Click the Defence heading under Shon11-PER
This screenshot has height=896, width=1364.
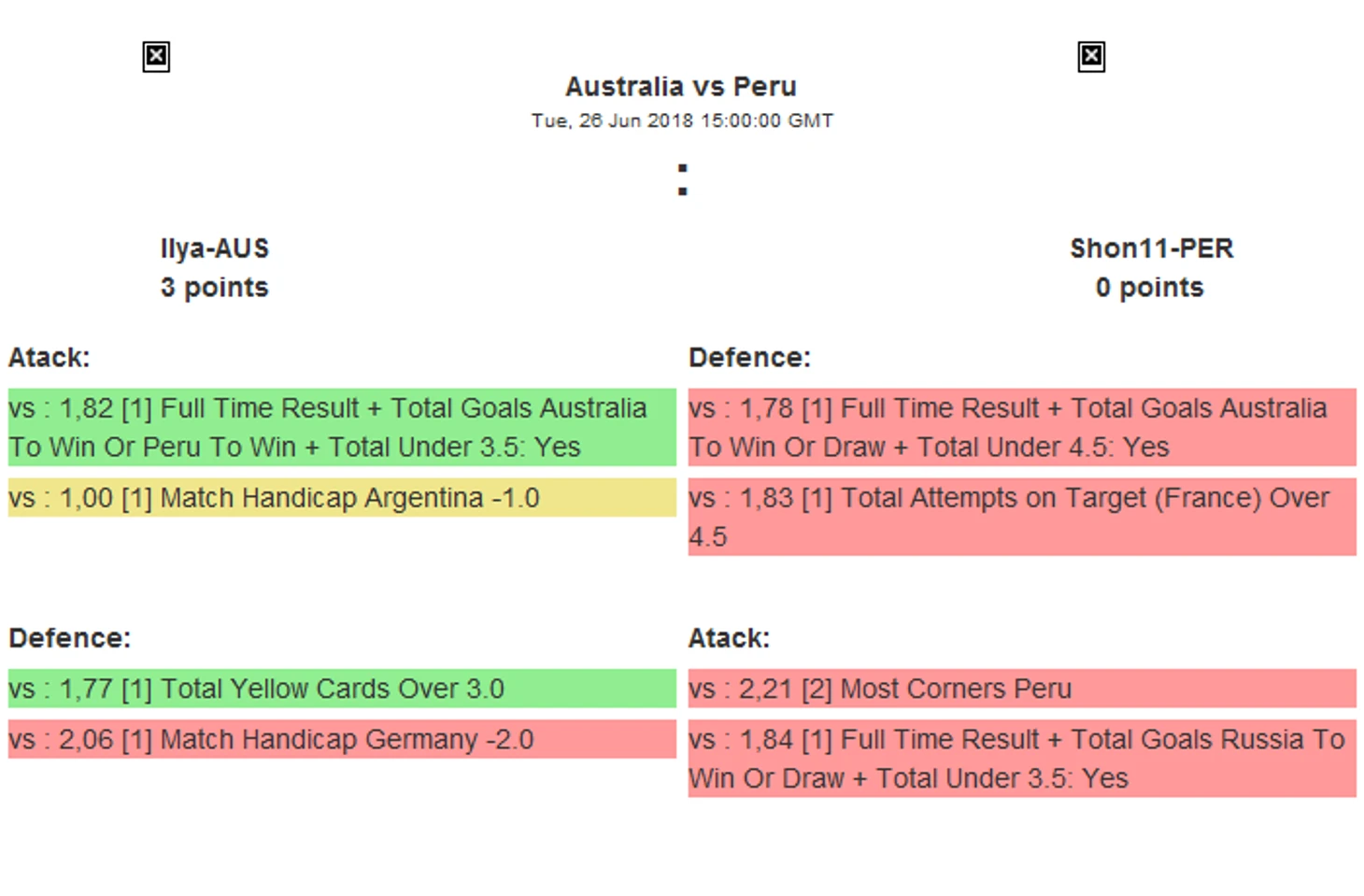(x=749, y=358)
